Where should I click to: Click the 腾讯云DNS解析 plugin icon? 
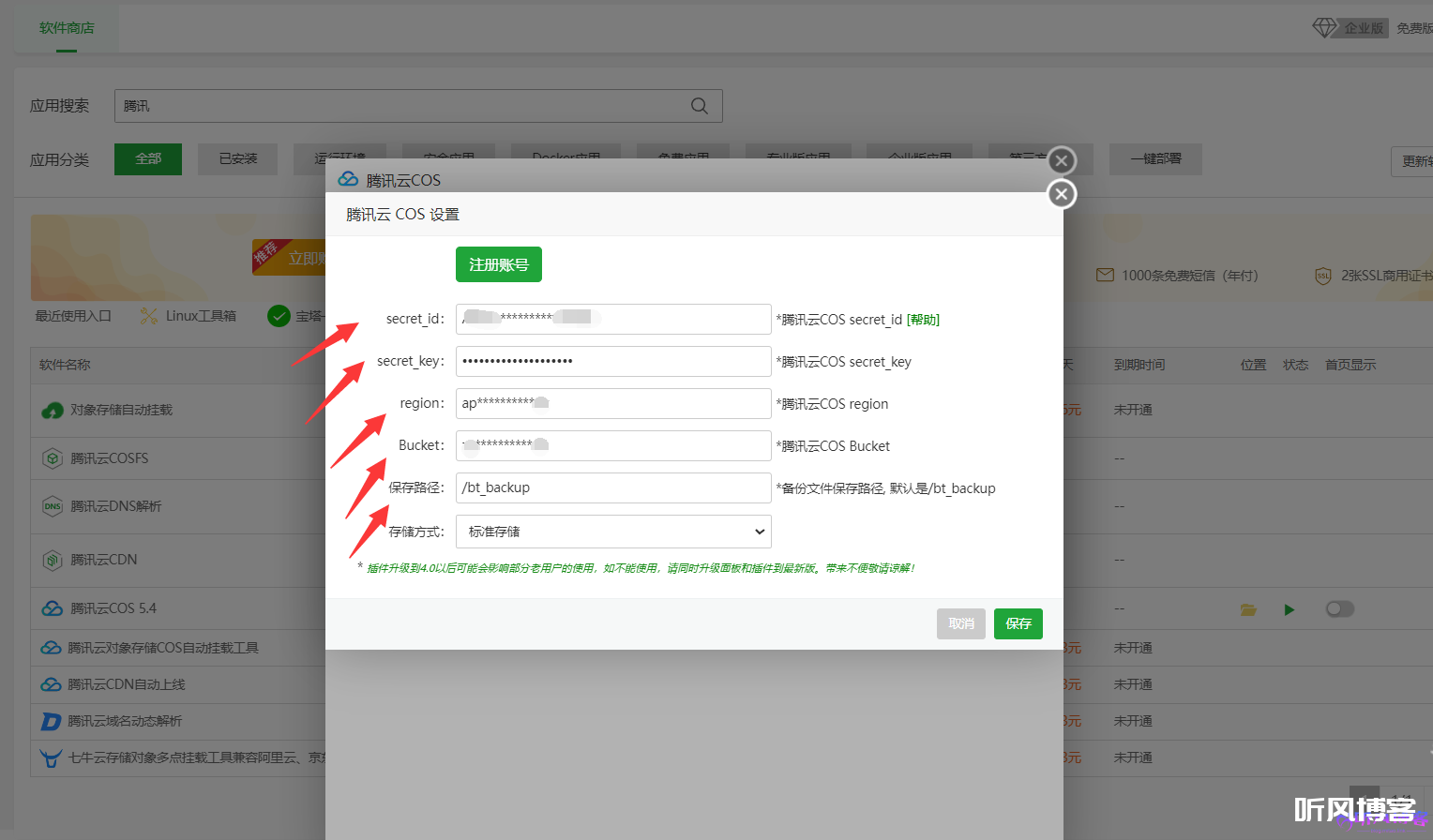pos(53,506)
